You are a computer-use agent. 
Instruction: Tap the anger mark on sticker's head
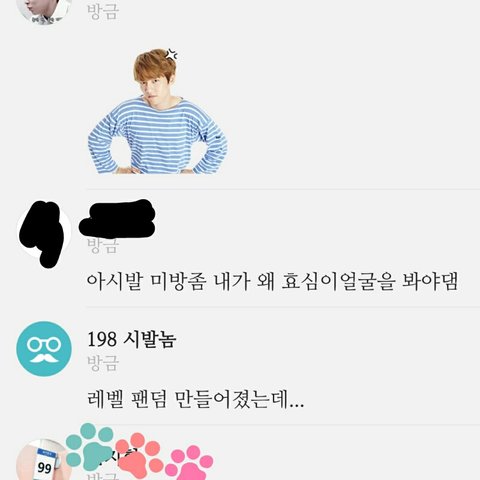coord(171,55)
